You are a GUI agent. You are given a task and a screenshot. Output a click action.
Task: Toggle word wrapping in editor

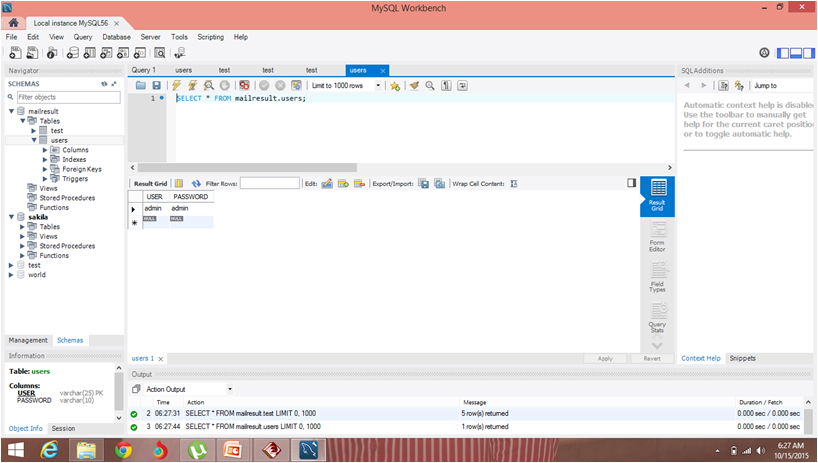point(462,86)
